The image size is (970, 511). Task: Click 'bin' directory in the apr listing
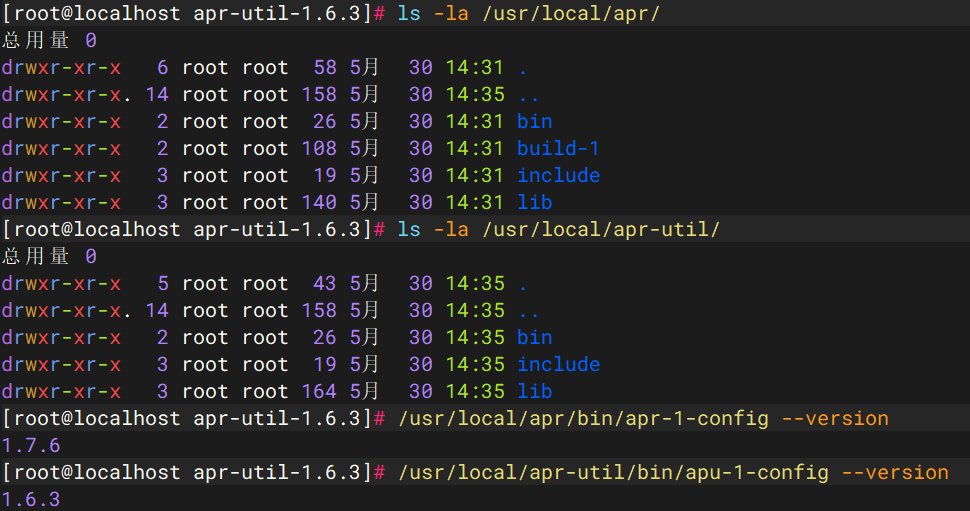[x=534, y=121]
